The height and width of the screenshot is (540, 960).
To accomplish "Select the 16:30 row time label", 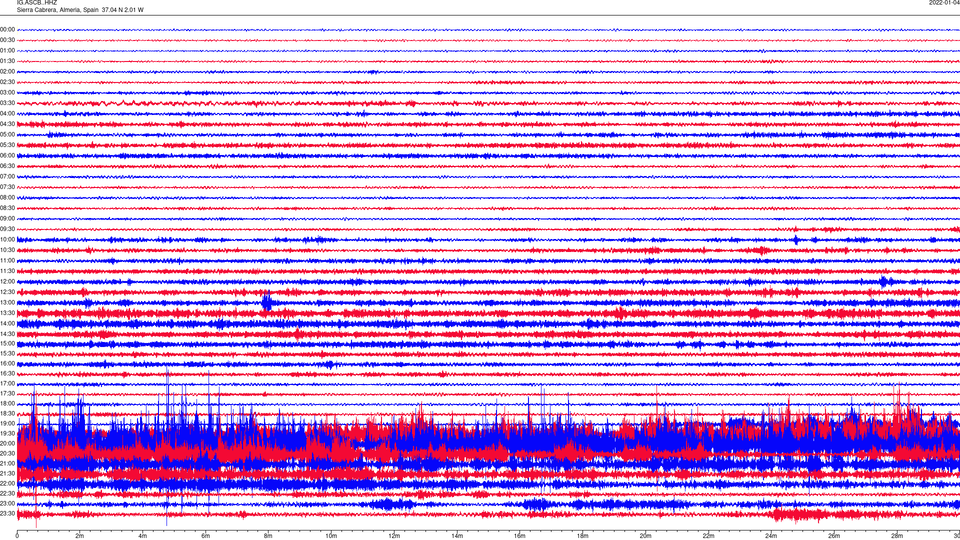I will [7, 373].
